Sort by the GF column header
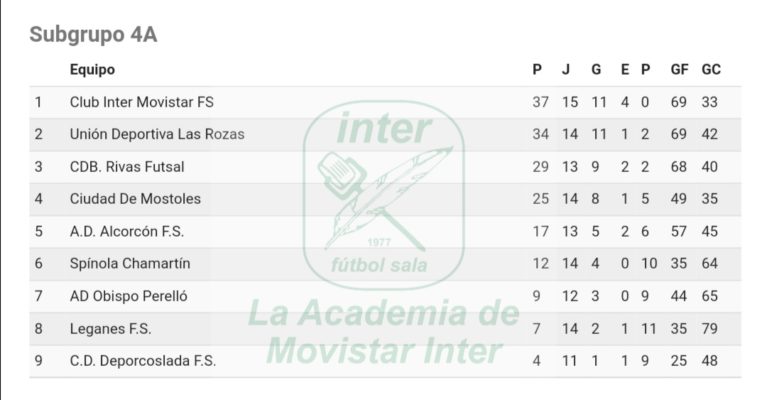This screenshot has width=767, height=400. [679, 69]
